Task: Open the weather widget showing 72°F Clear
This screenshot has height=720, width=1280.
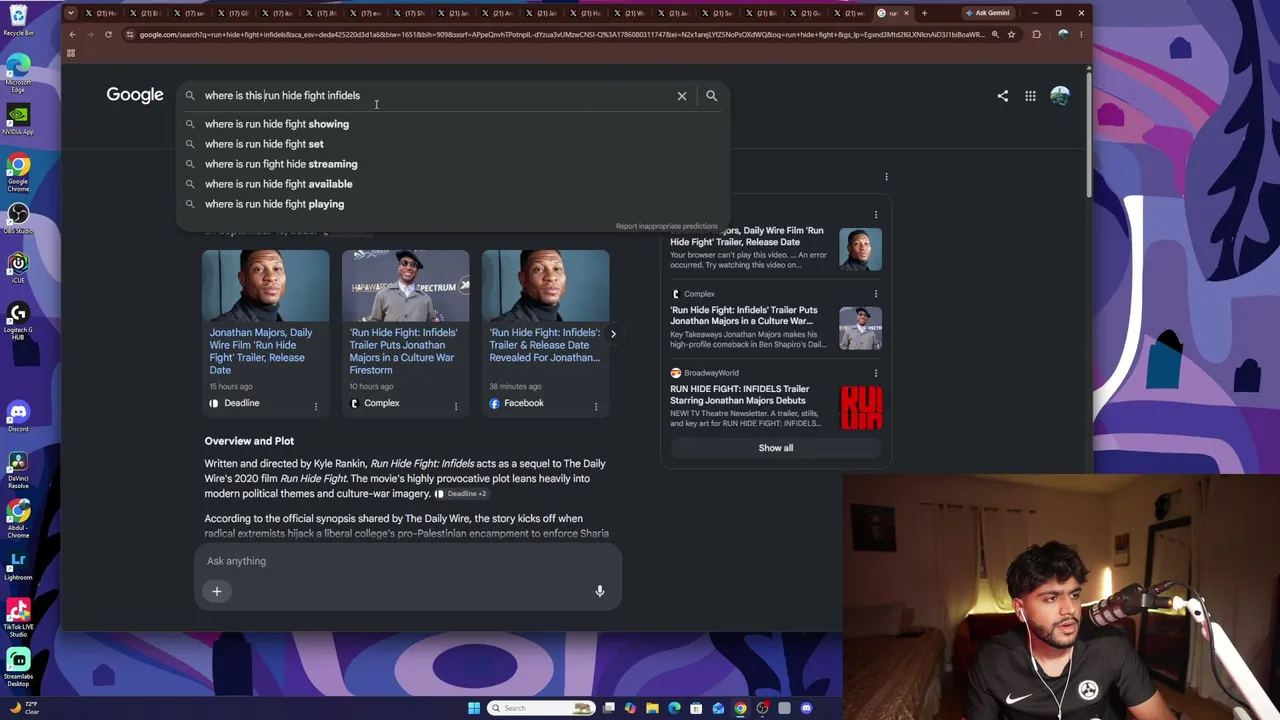Action: pos(24,708)
